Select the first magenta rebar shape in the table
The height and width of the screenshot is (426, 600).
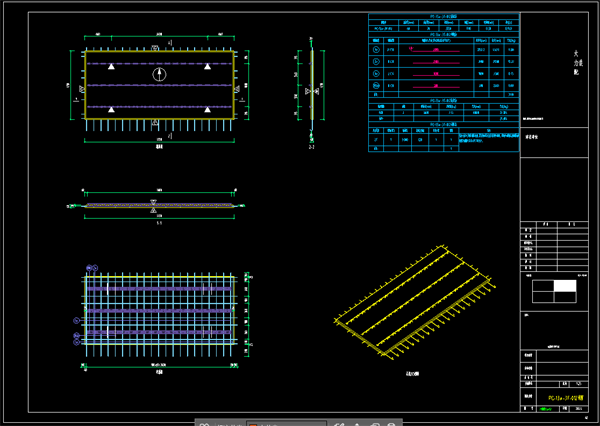click(x=434, y=50)
